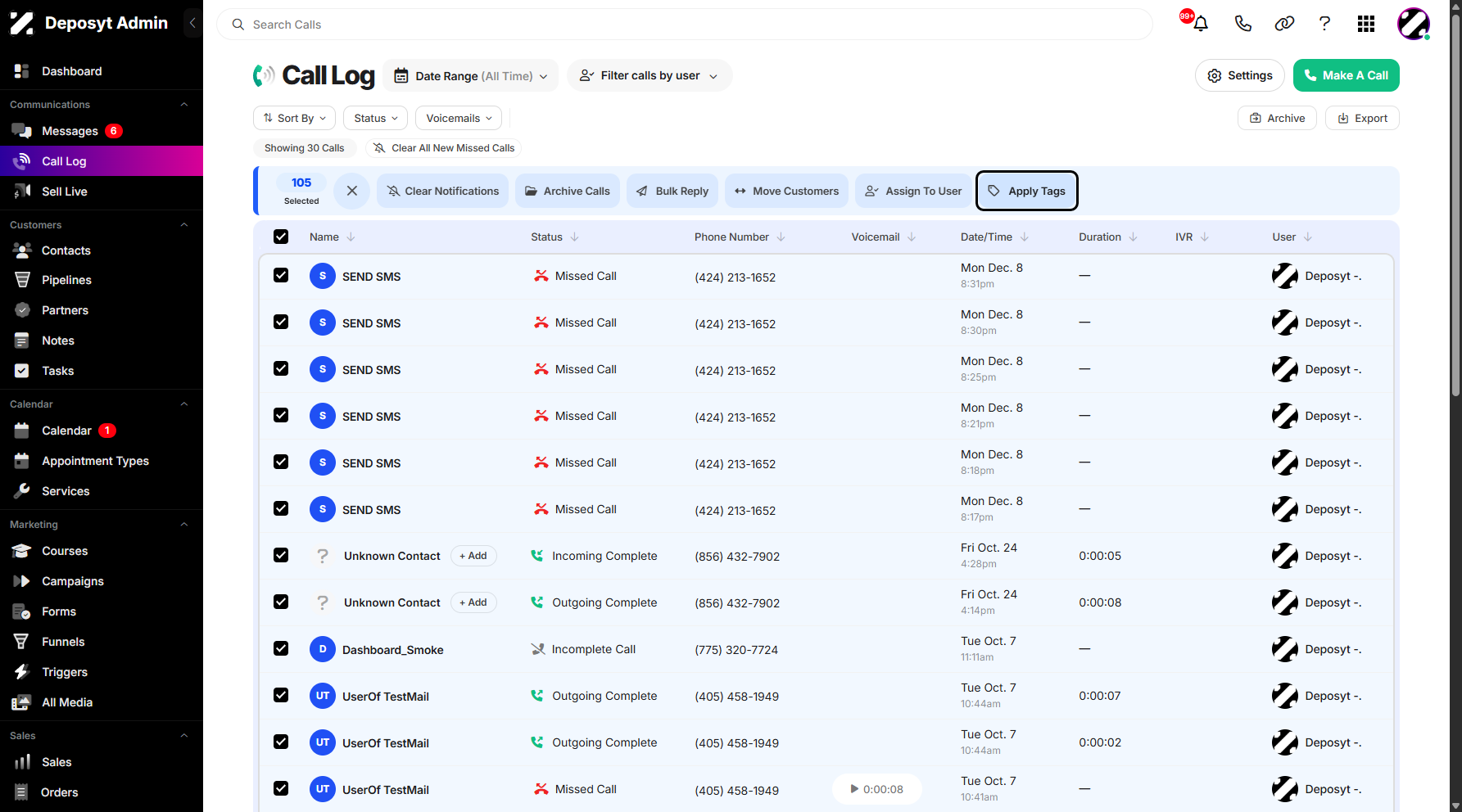Viewport: 1462px width, 812px height.
Task: Play the 0:00:08 voicemail
Action: (877, 789)
